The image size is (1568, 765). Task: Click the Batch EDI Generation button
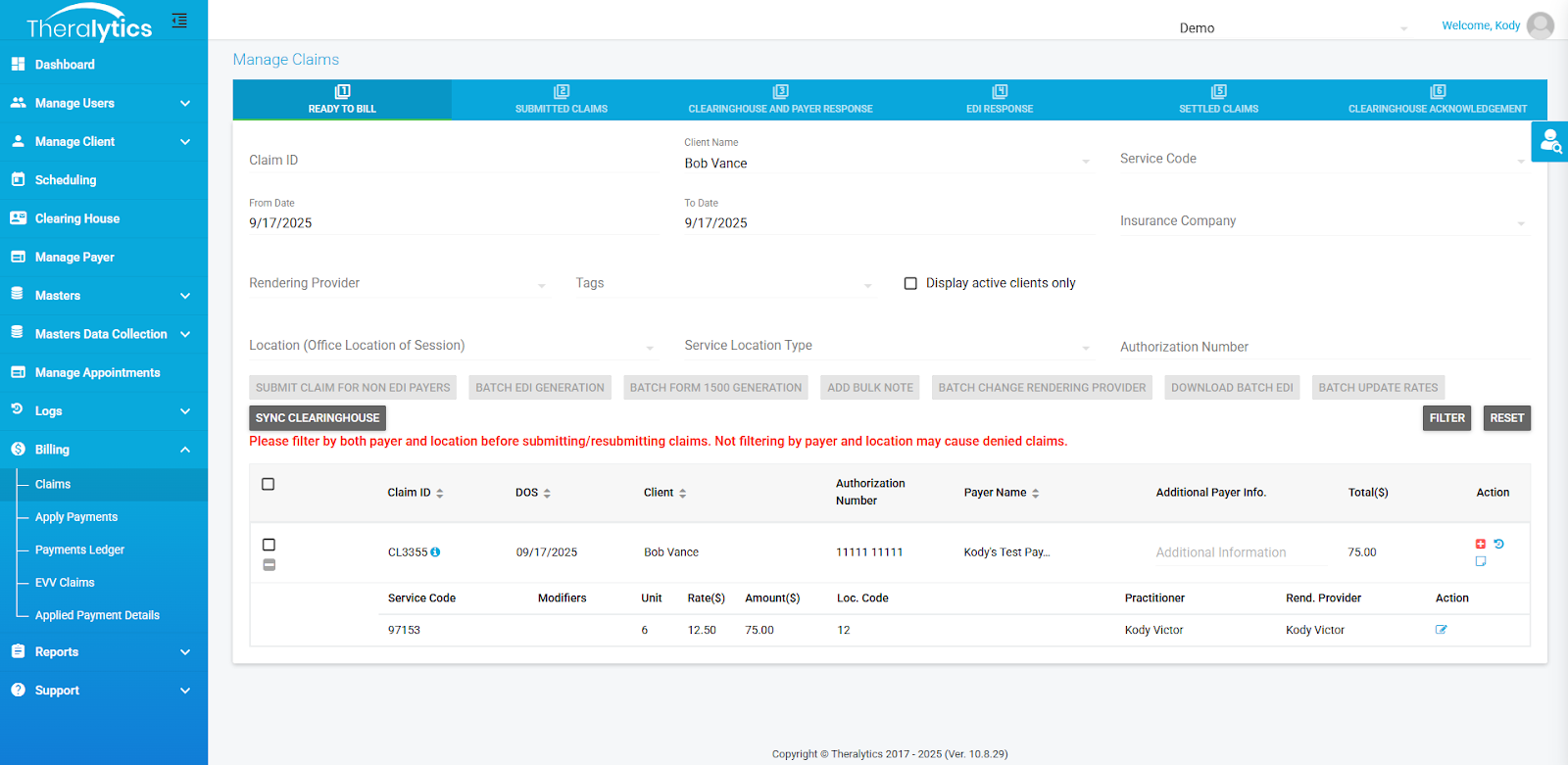point(540,388)
